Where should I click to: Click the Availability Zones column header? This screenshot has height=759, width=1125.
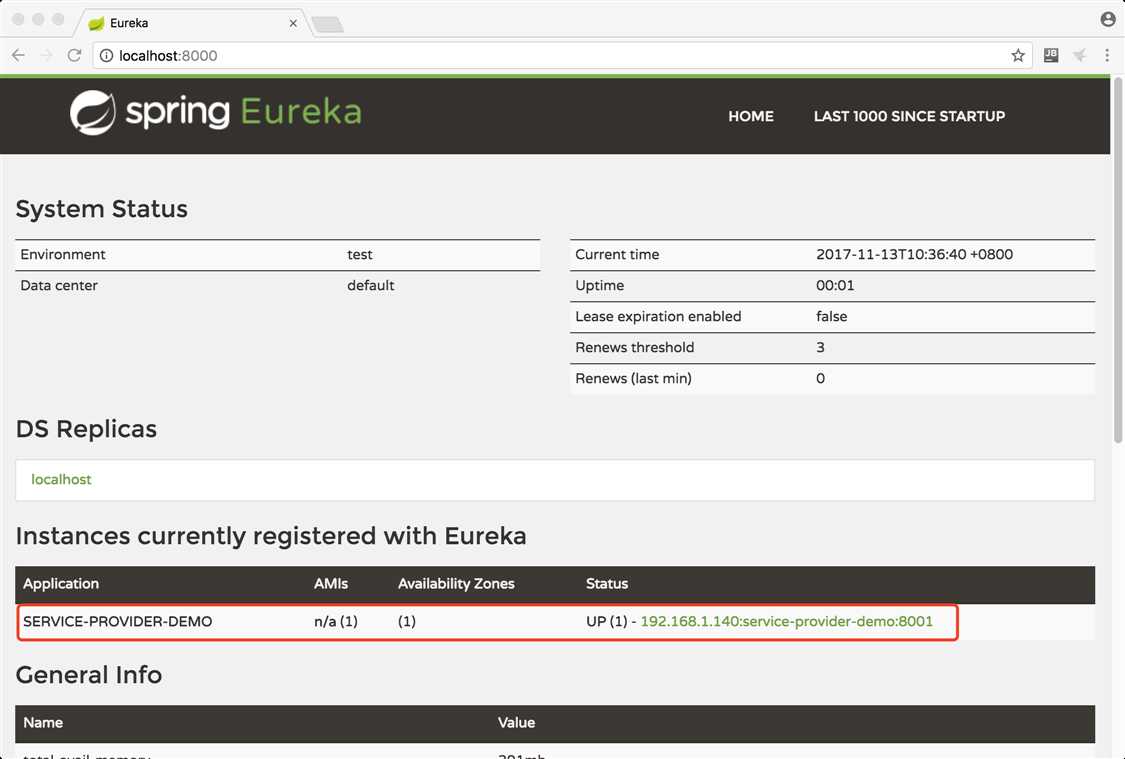(x=456, y=584)
